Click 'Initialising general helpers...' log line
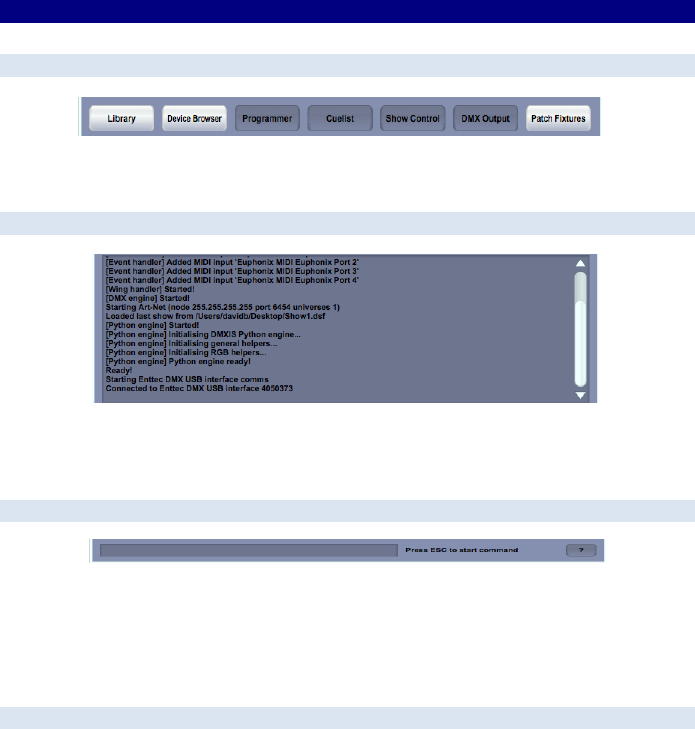This screenshot has width=695, height=729. pyautogui.click(x=191, y=343)
